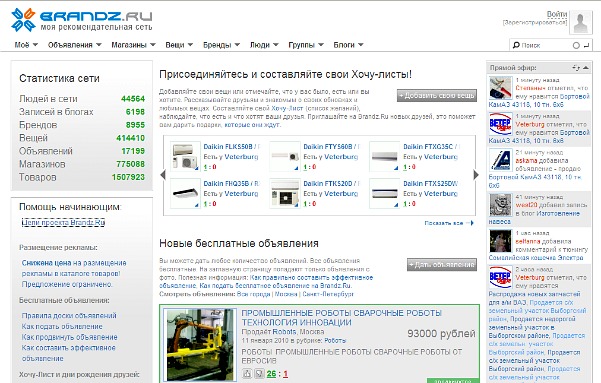Open Daikin FLKS50B product thumbnail
Viewport: 601px width, 383px height.
(185, 156)
